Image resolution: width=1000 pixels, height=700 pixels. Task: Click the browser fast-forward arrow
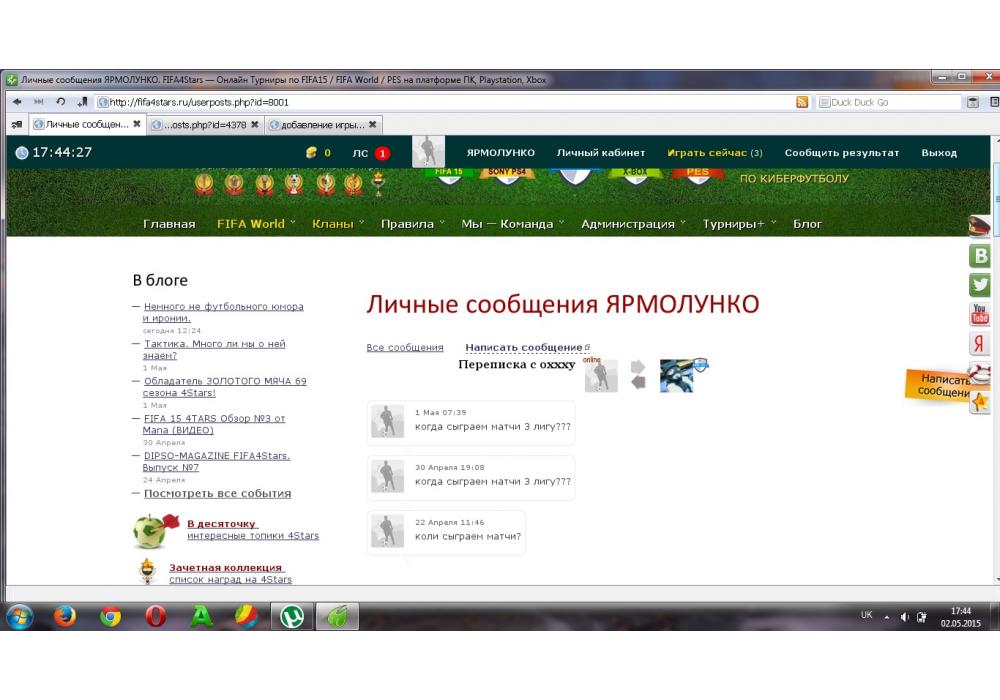pos(39,101)
